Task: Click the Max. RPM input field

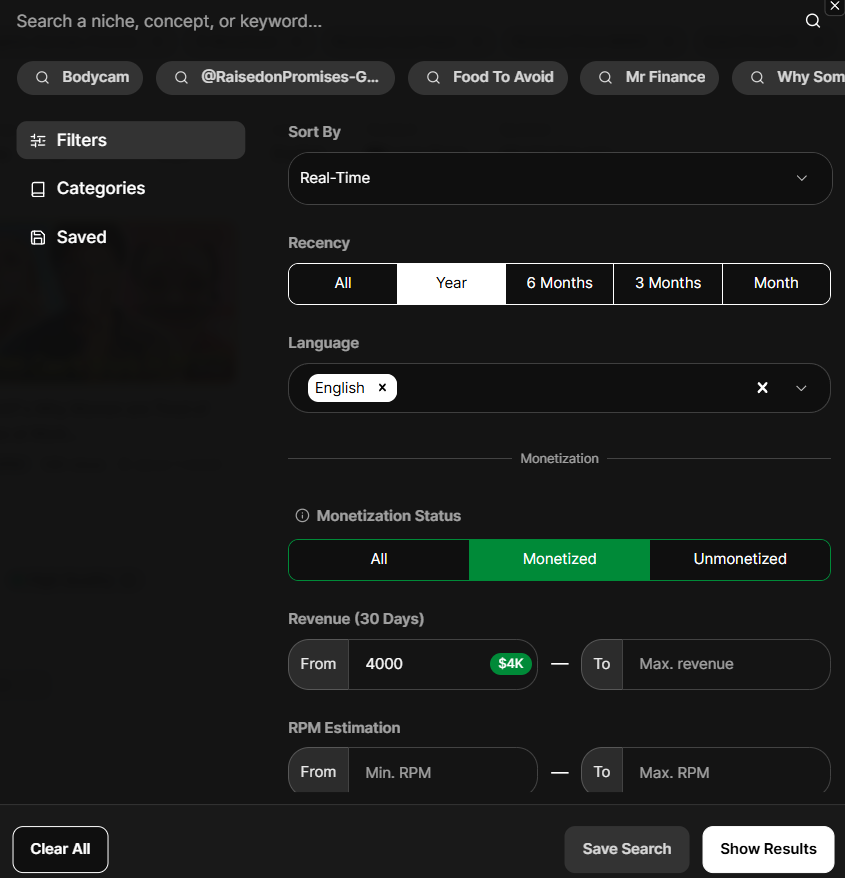Action: 725,772
